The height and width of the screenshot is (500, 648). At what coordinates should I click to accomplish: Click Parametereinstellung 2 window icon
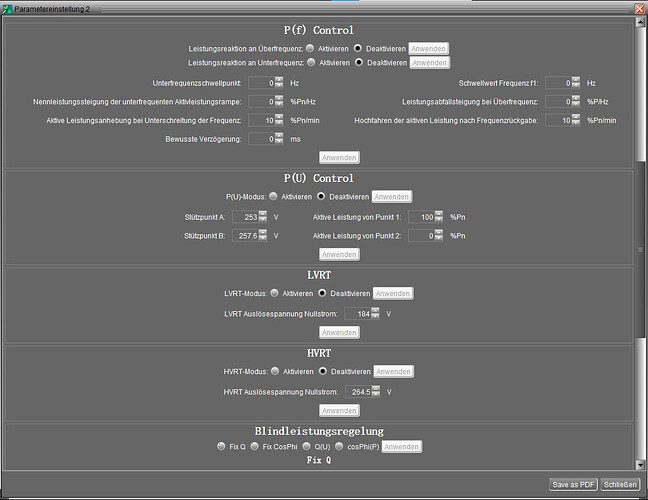click(7, 9)
